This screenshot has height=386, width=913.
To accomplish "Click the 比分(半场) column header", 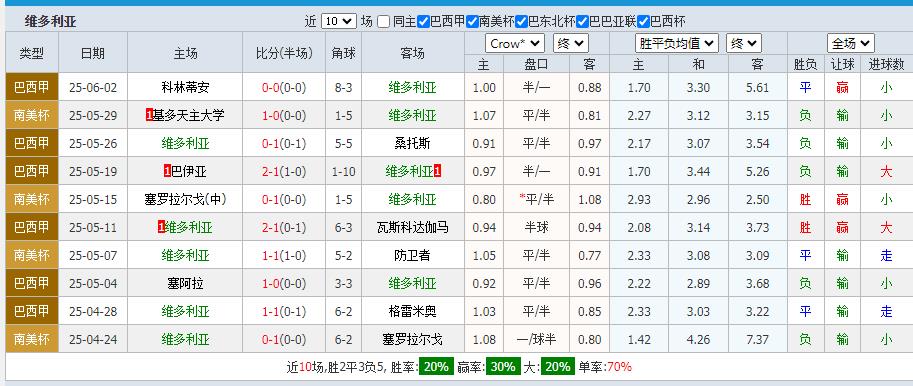I will point(284,53).
